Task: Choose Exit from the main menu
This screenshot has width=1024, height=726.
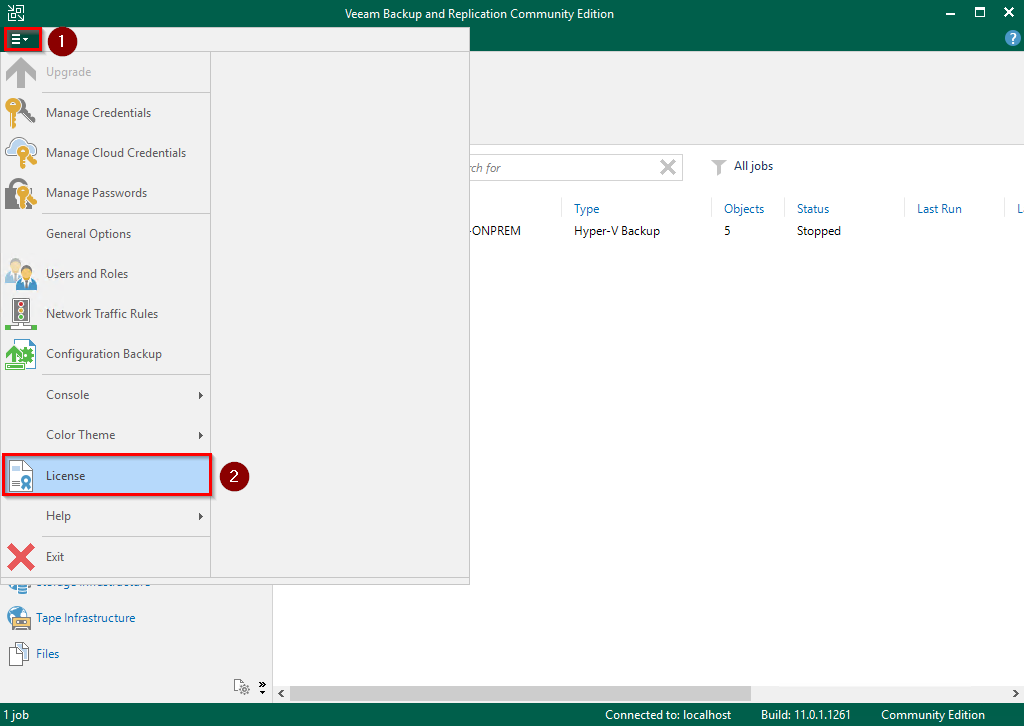Action: coord(106,557)
